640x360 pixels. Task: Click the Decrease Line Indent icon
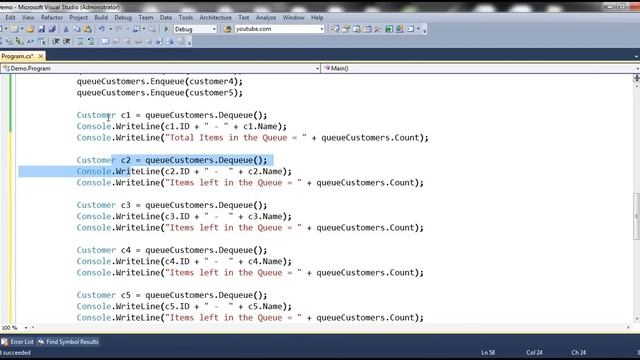click(x=56, y=41)
